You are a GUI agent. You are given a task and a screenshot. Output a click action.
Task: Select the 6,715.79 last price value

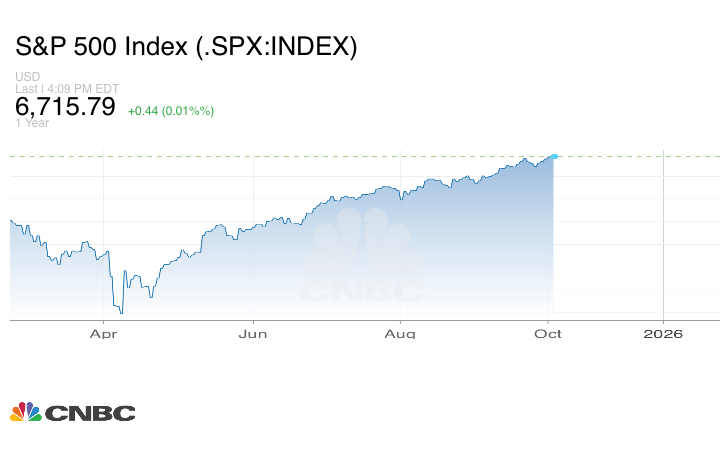click(66, 106)
